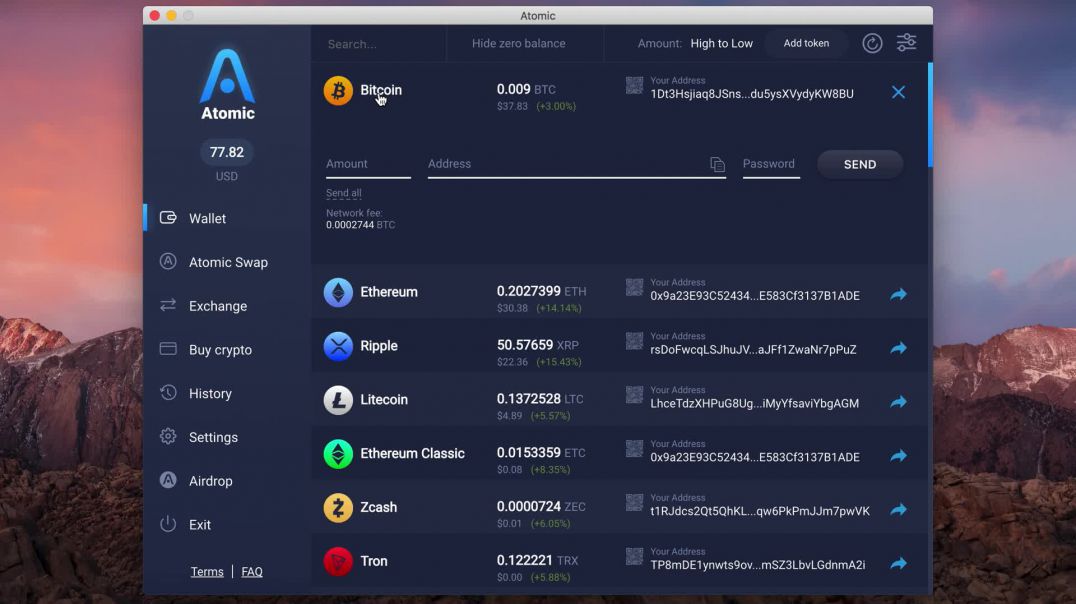Viewport: 1076px width, 604px height.
Task: Click the 50.57659 XRP balance
Action: 538,345
